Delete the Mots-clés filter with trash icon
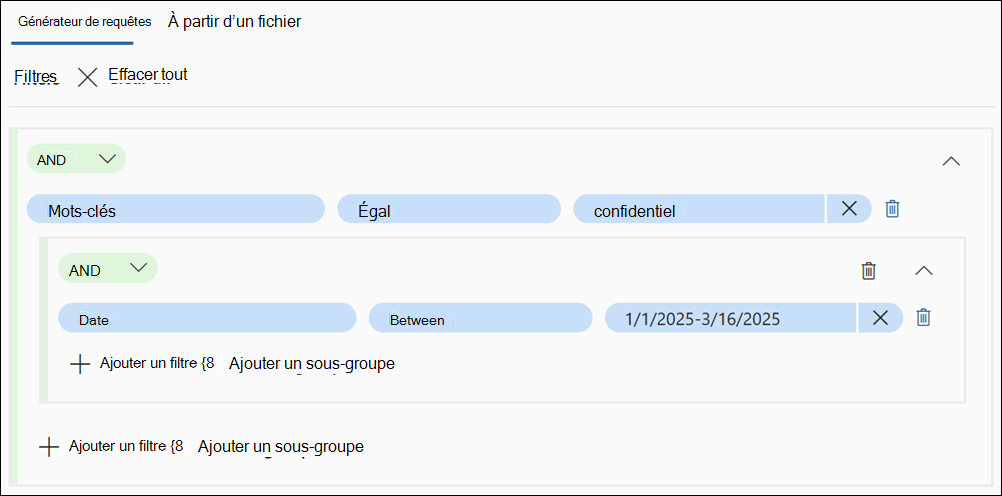 coord(893,208)
